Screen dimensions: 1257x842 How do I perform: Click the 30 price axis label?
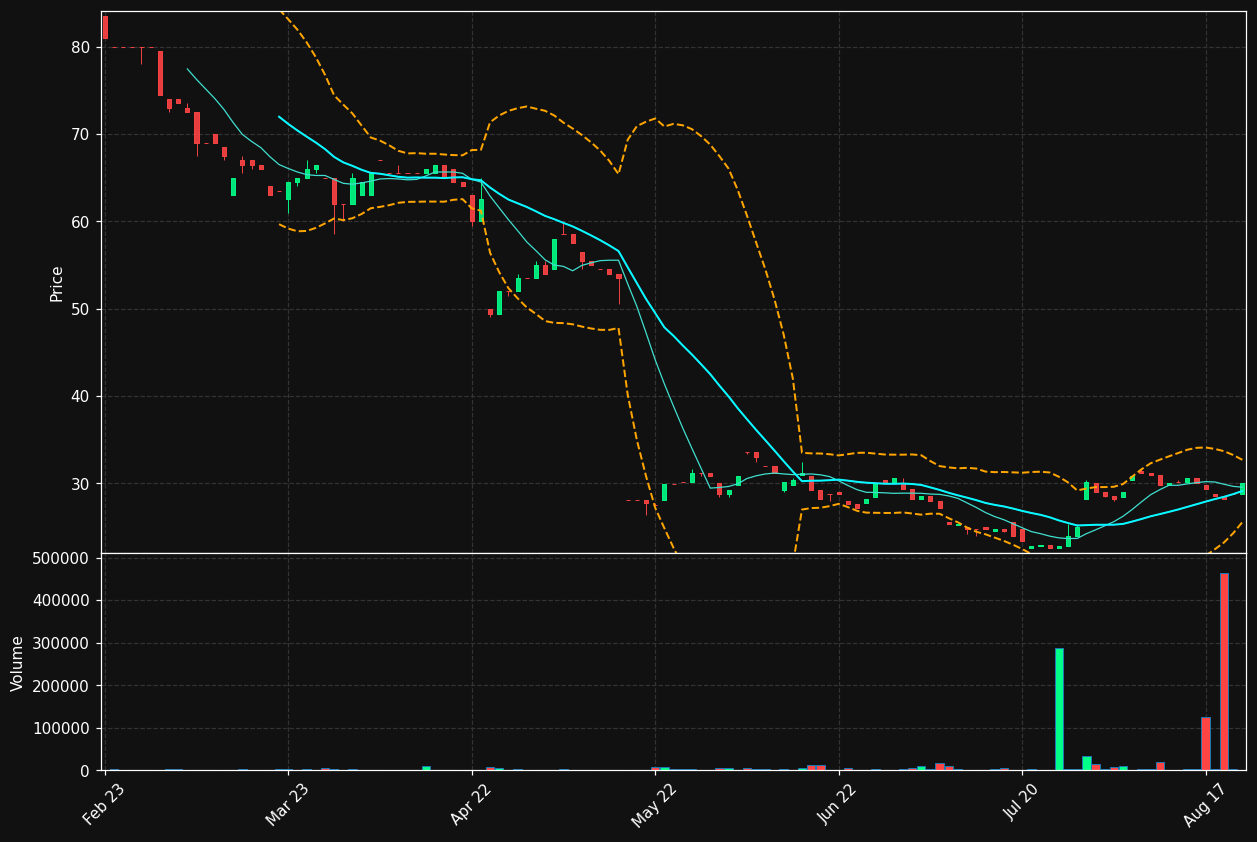click(81, 484)
